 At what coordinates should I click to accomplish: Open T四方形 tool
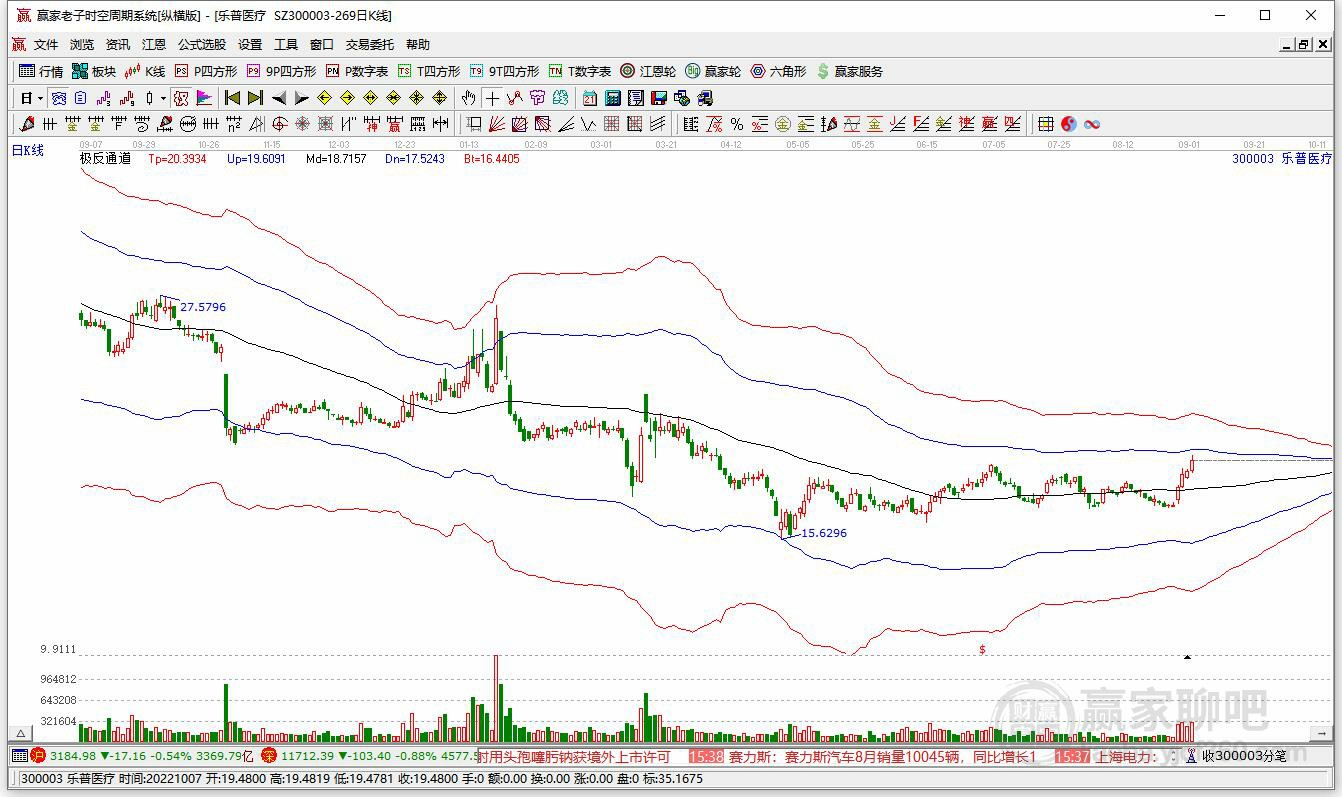pyautogui.click(x=429, y=71)
